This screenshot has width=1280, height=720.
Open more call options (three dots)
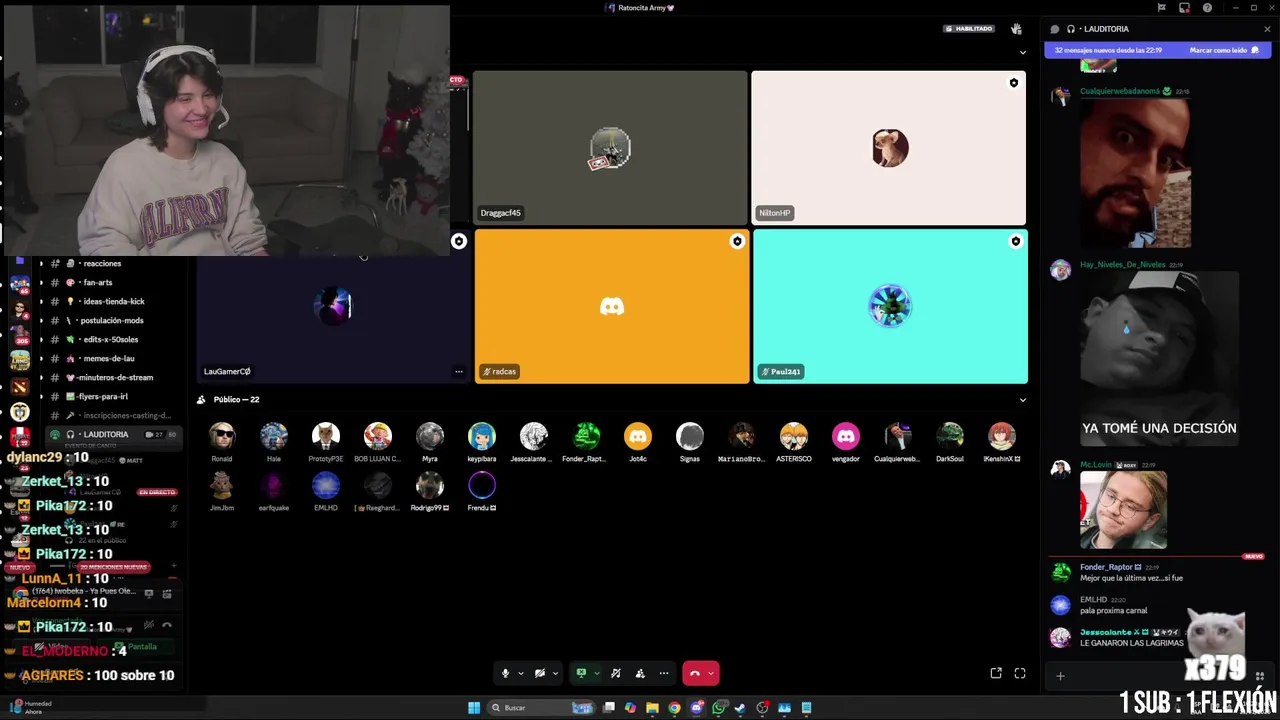(664, 673)
